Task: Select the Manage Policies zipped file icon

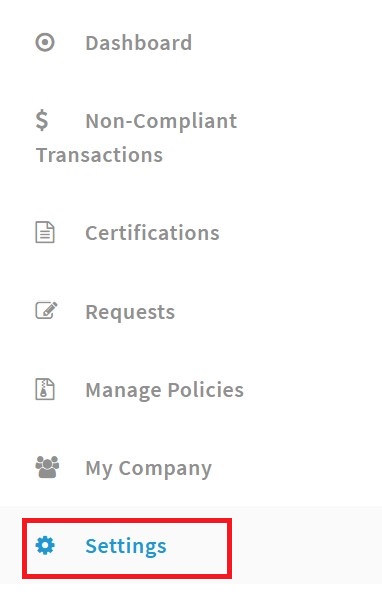Action: (45, 389)
